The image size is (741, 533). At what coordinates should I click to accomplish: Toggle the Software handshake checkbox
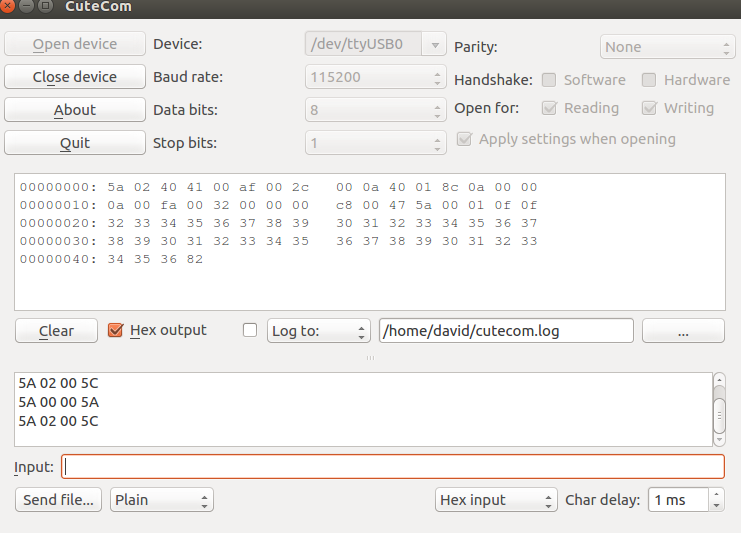pos(549,80)
